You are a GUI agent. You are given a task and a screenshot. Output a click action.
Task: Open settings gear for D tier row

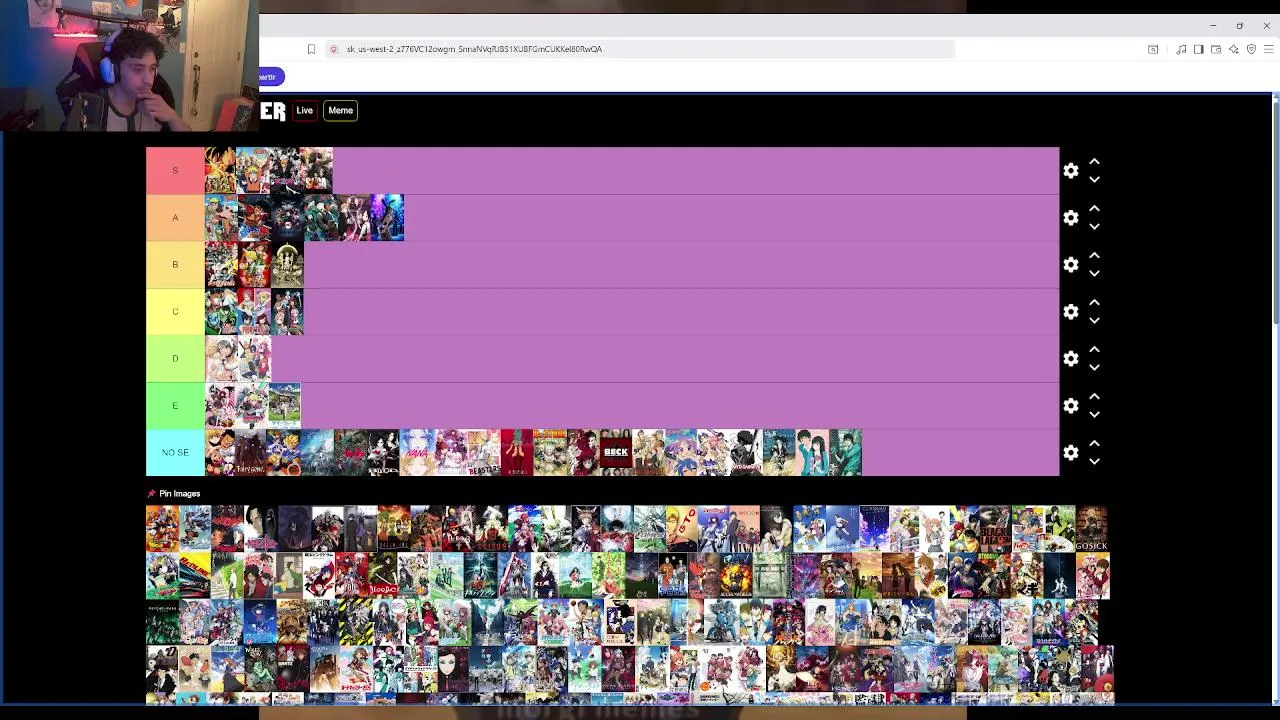click(x=1071, y=359)
